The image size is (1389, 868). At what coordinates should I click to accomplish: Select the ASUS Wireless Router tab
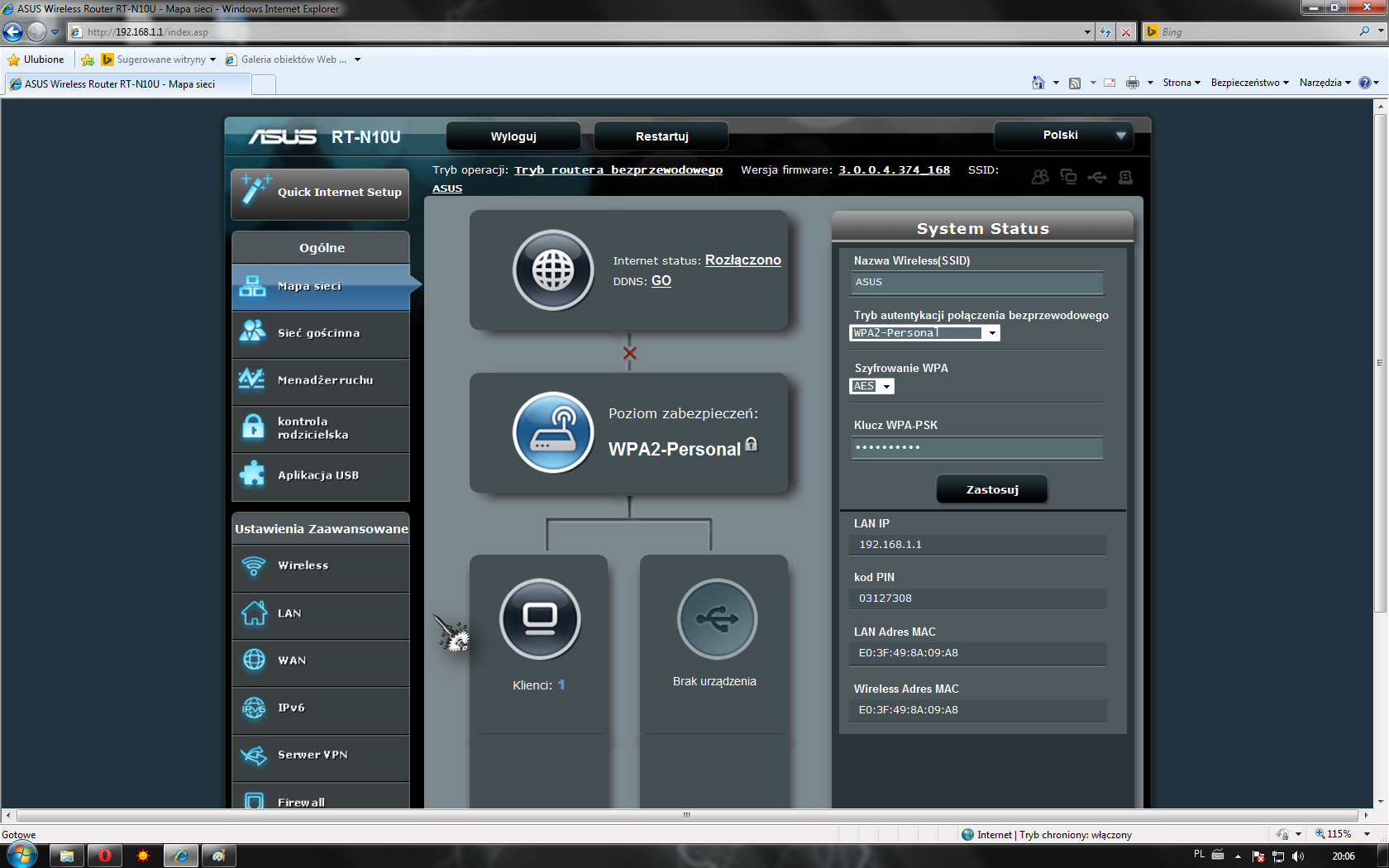pyautogui.click(x=127, y=84)
